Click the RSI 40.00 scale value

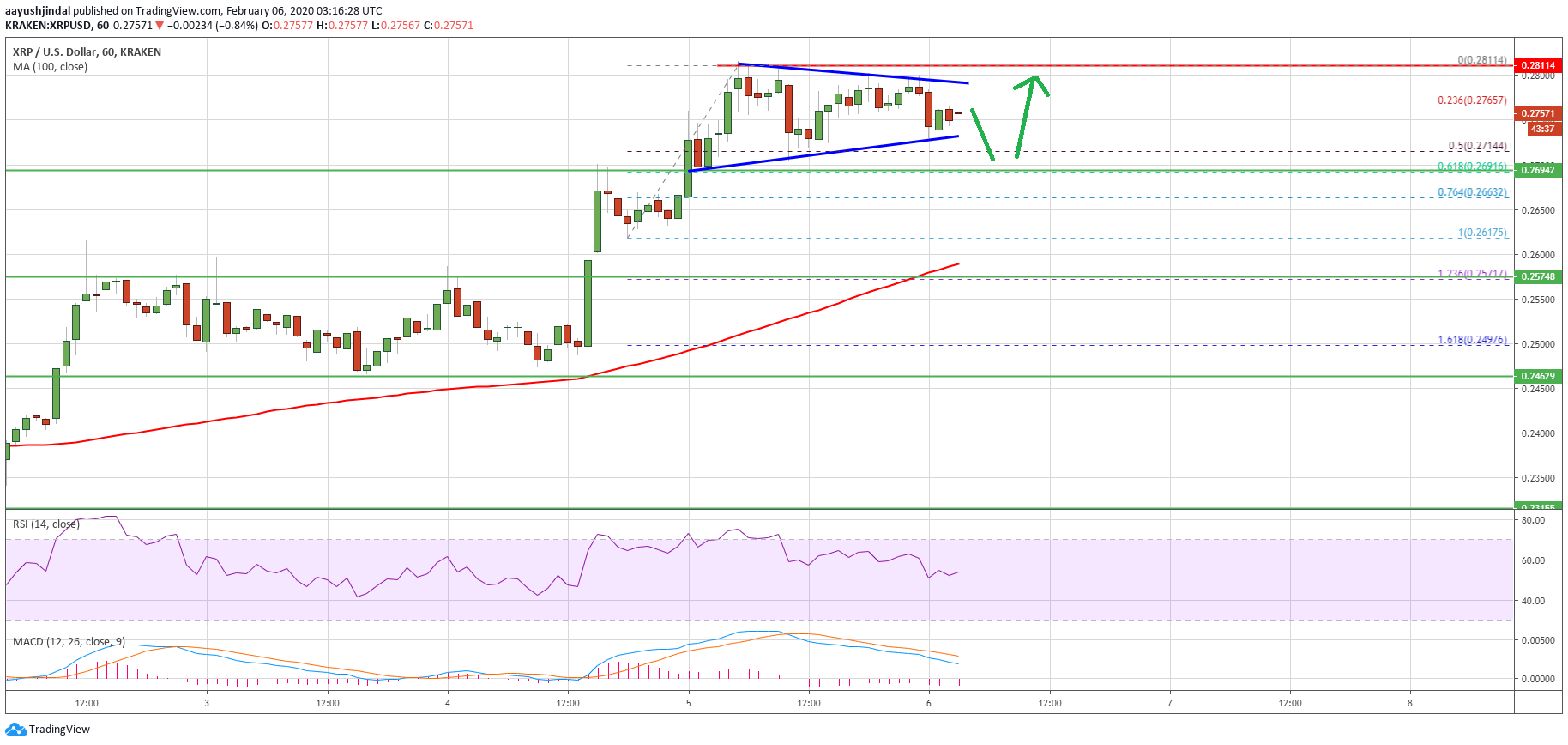click(1533, 601)
